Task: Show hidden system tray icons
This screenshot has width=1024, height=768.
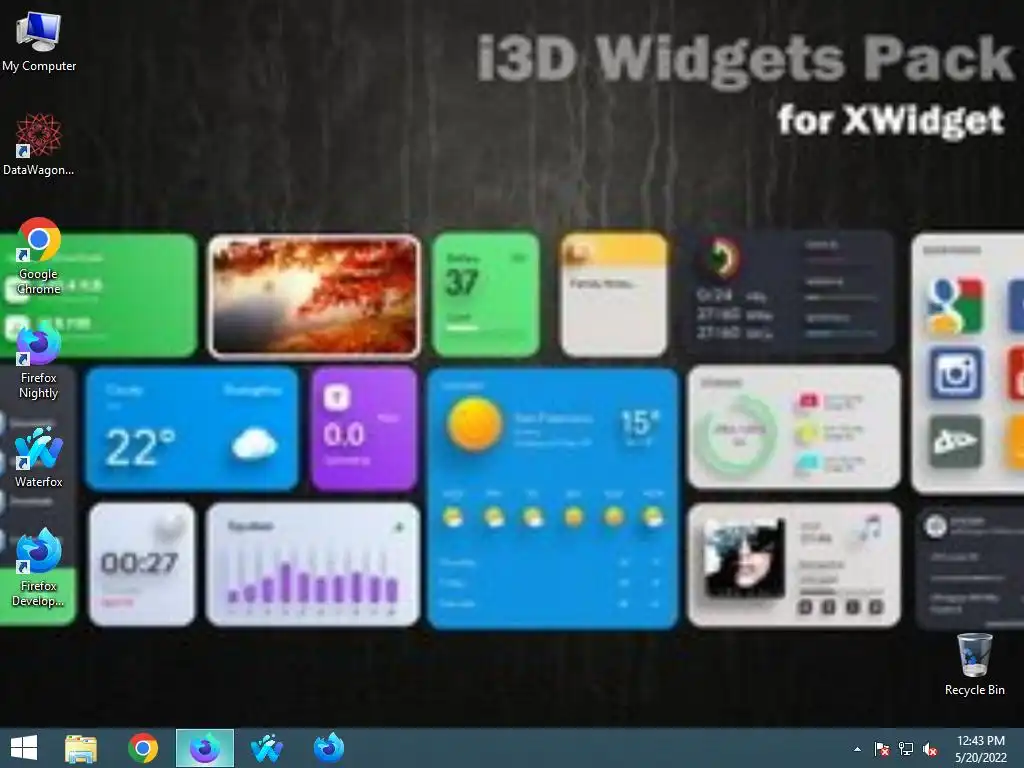Action: [857, 749]
